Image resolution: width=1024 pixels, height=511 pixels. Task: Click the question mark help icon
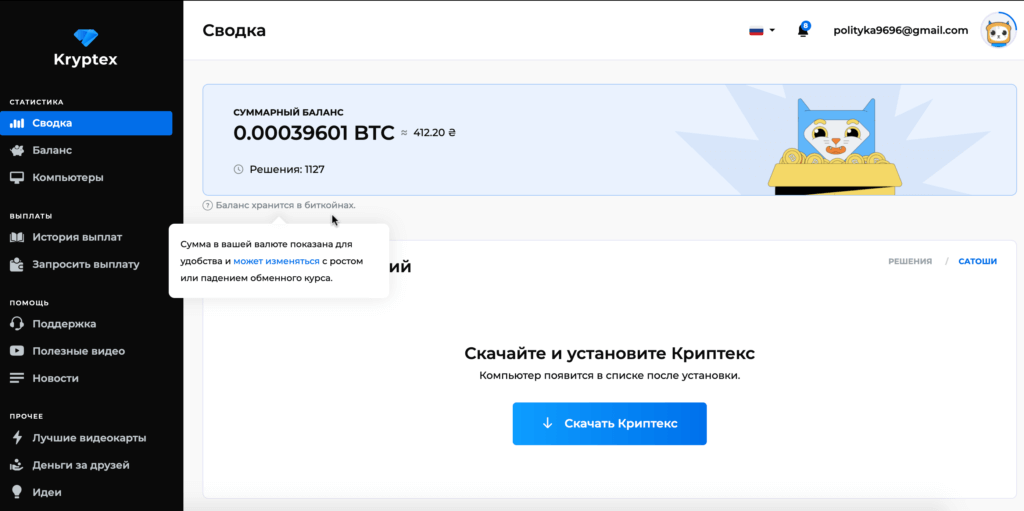208,205
